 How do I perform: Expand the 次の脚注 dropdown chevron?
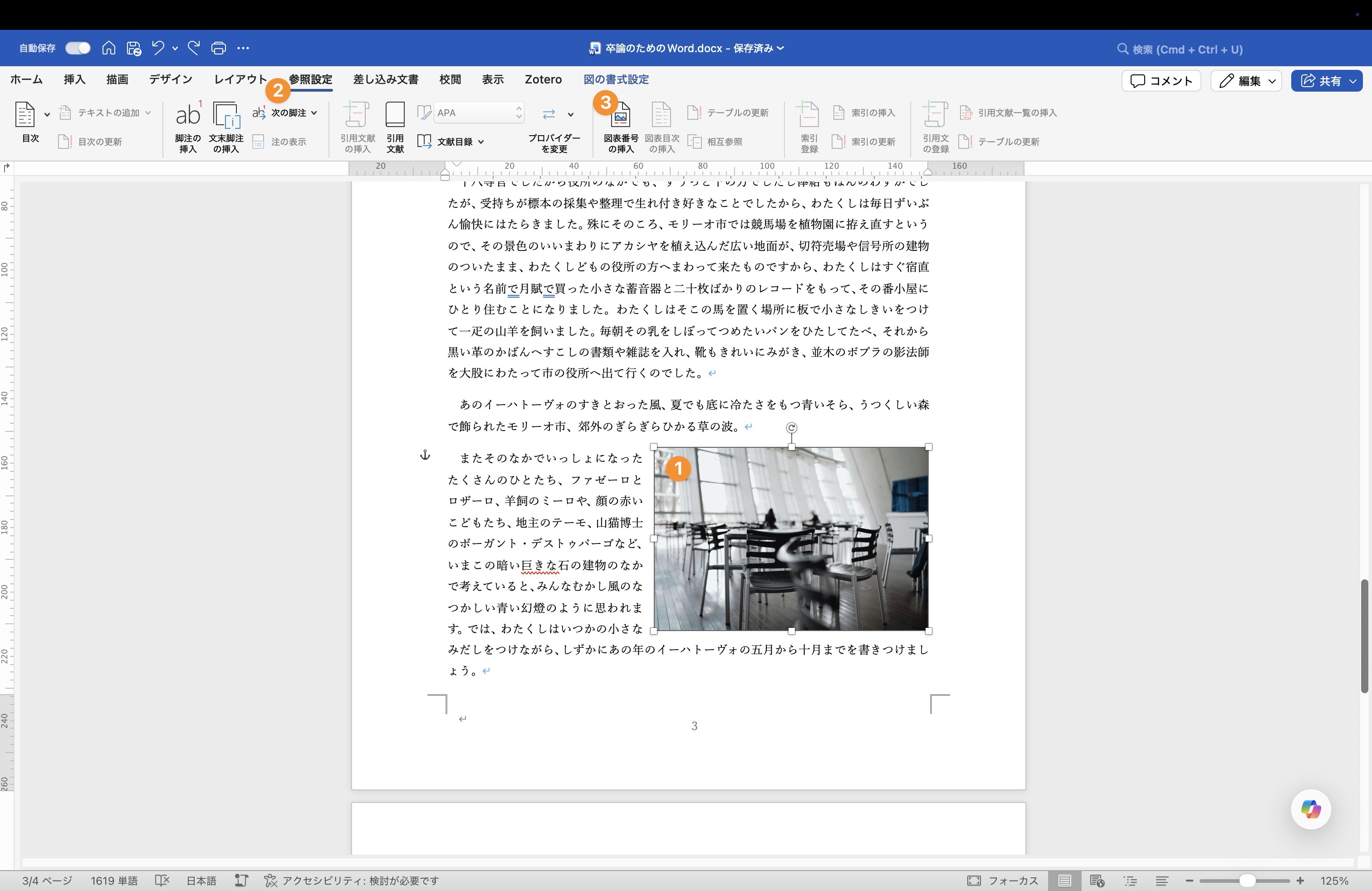(x=314, y=113)
